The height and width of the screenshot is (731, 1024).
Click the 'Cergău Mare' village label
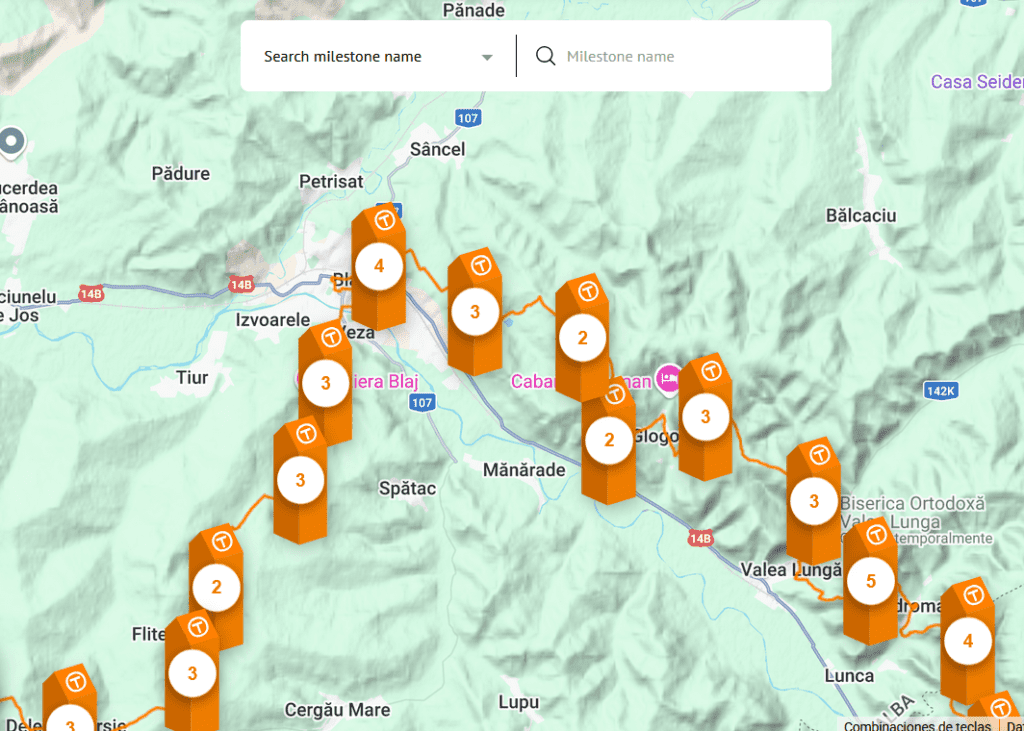[x=338, y=710]
